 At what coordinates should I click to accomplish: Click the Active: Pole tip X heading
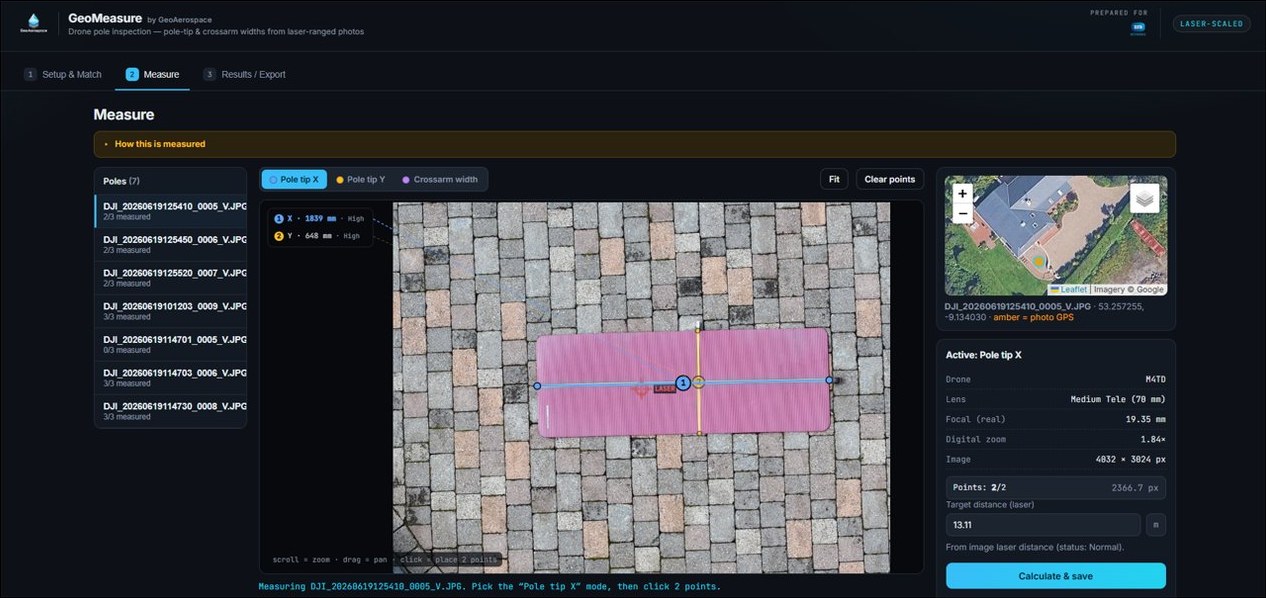click(x=984, y=355)
